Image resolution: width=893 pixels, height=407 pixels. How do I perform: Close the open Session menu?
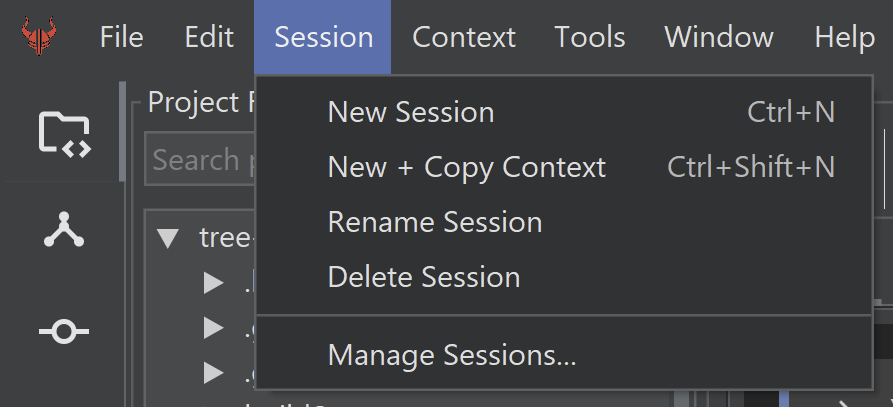click(323, 38)
